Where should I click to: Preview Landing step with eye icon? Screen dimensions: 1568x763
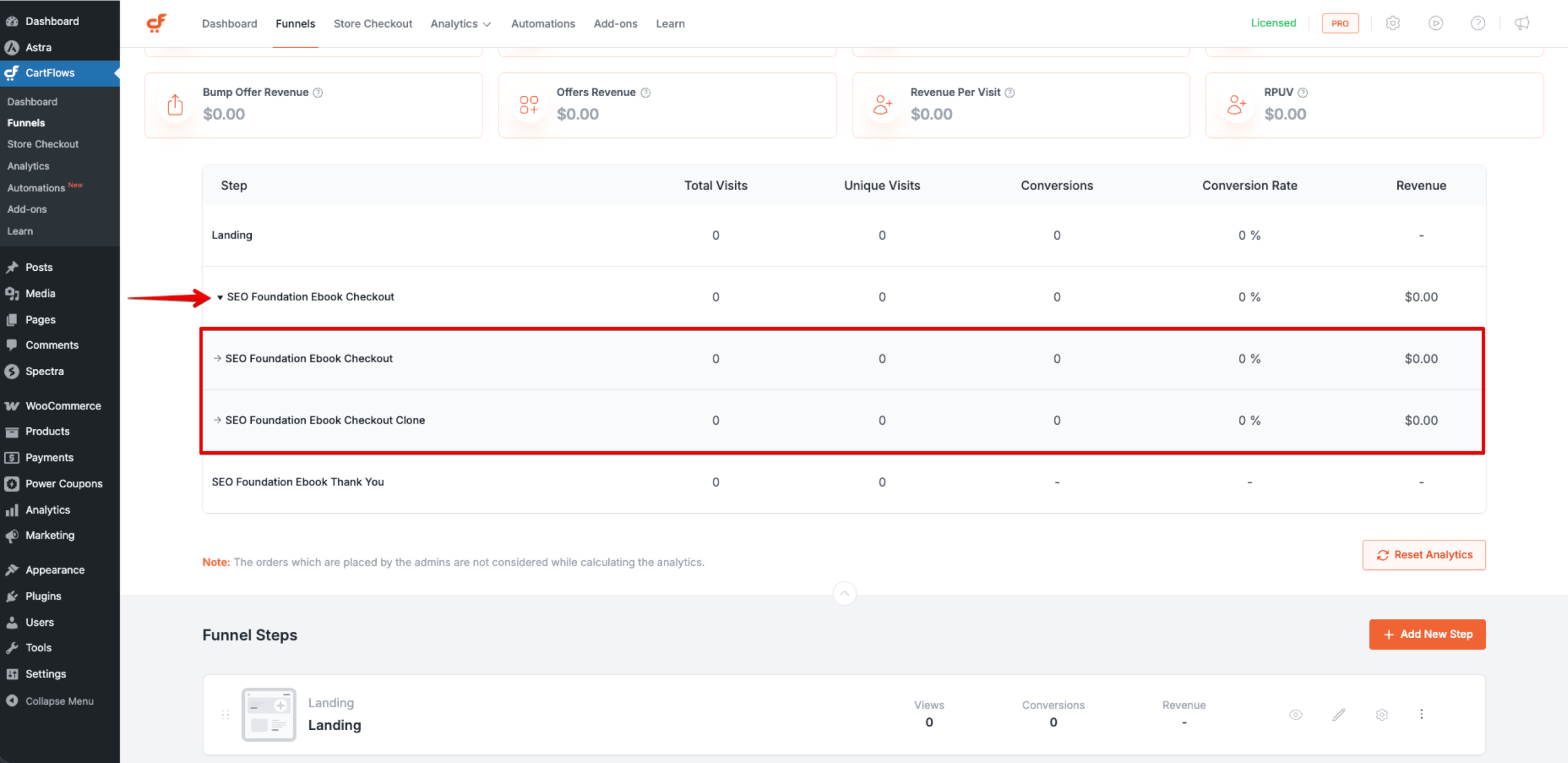1295,715
